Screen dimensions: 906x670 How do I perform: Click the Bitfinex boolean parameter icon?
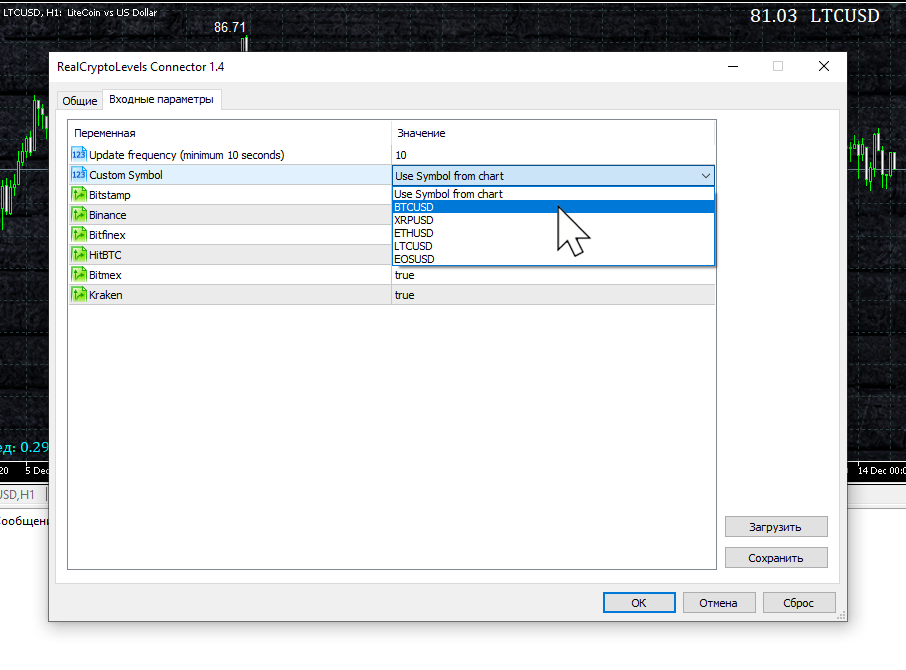point(79,234)
